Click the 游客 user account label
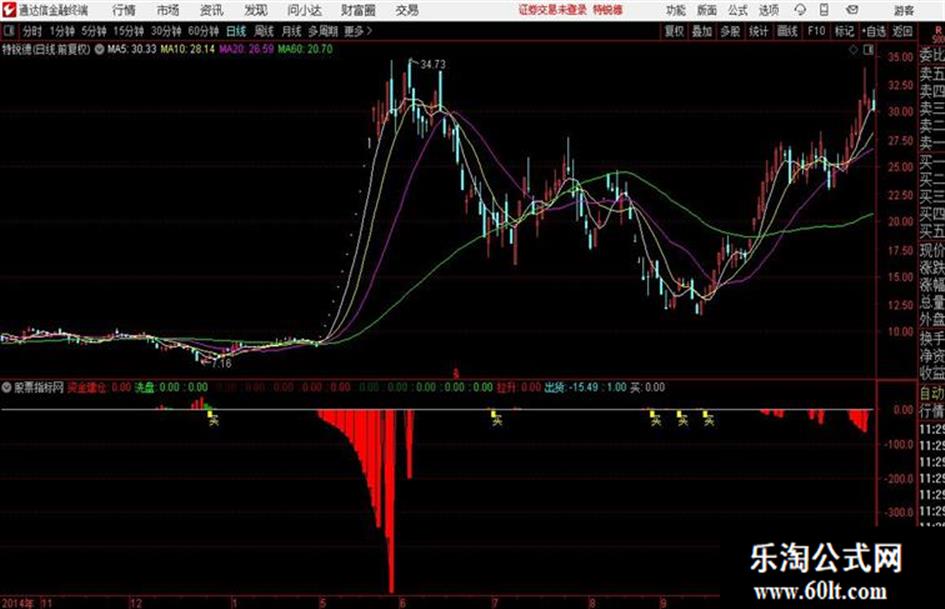Image resolution: width=945 pixels, height=609 pixels. point(903,10)
